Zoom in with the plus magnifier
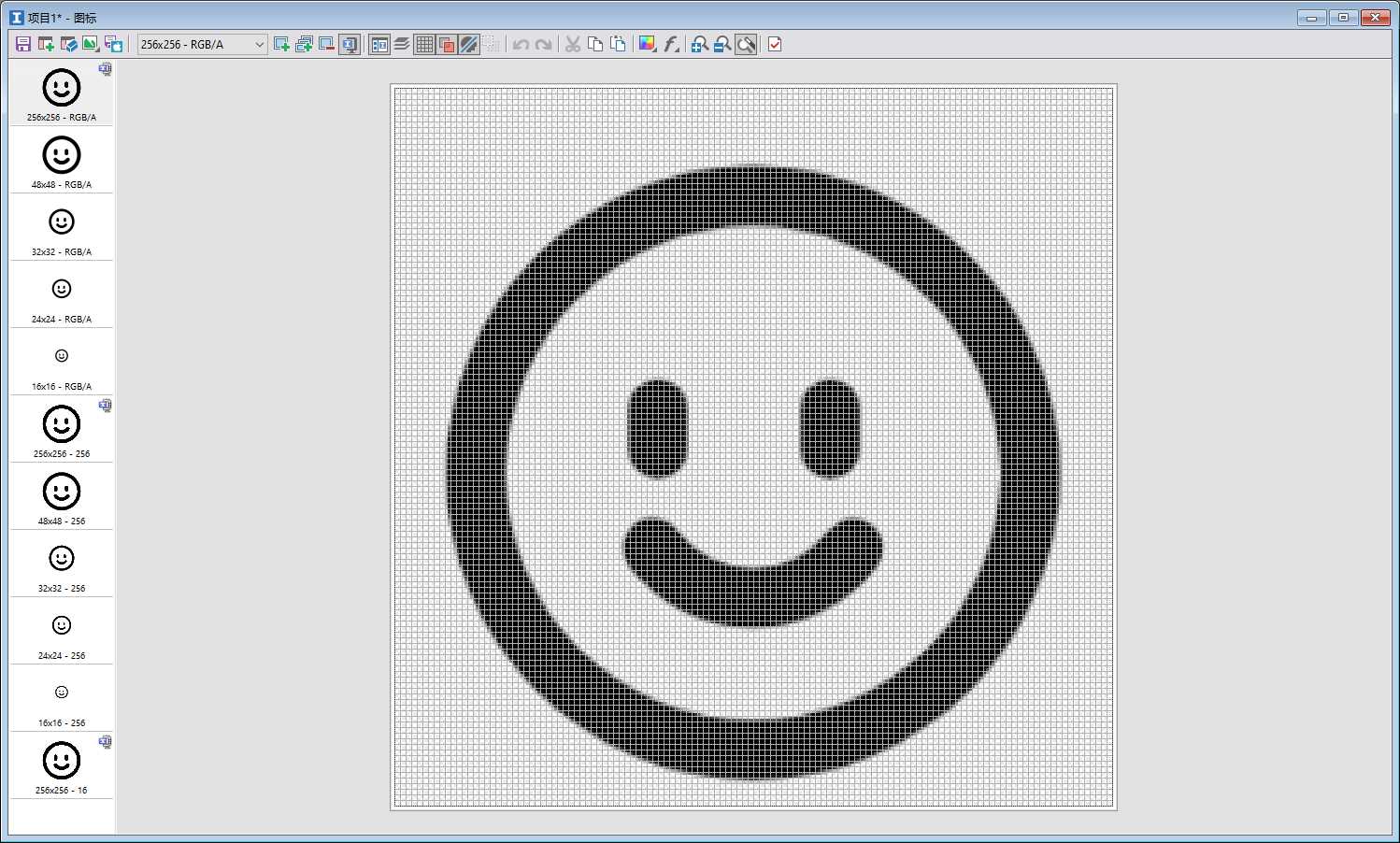The height and width of the screenshot is (843, 1400). tap(699, 44)
